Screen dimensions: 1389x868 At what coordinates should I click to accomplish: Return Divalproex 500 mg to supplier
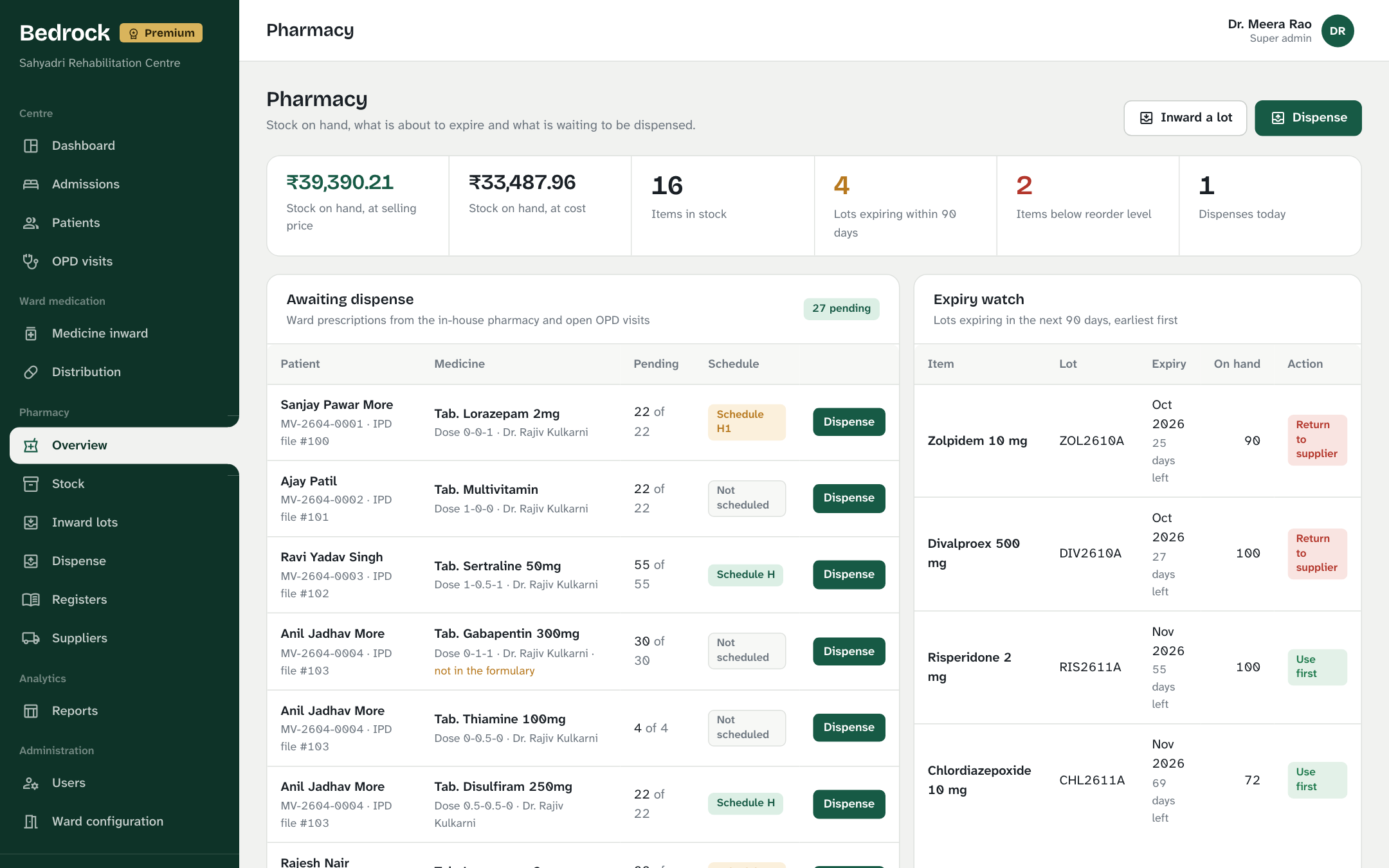1317,554
